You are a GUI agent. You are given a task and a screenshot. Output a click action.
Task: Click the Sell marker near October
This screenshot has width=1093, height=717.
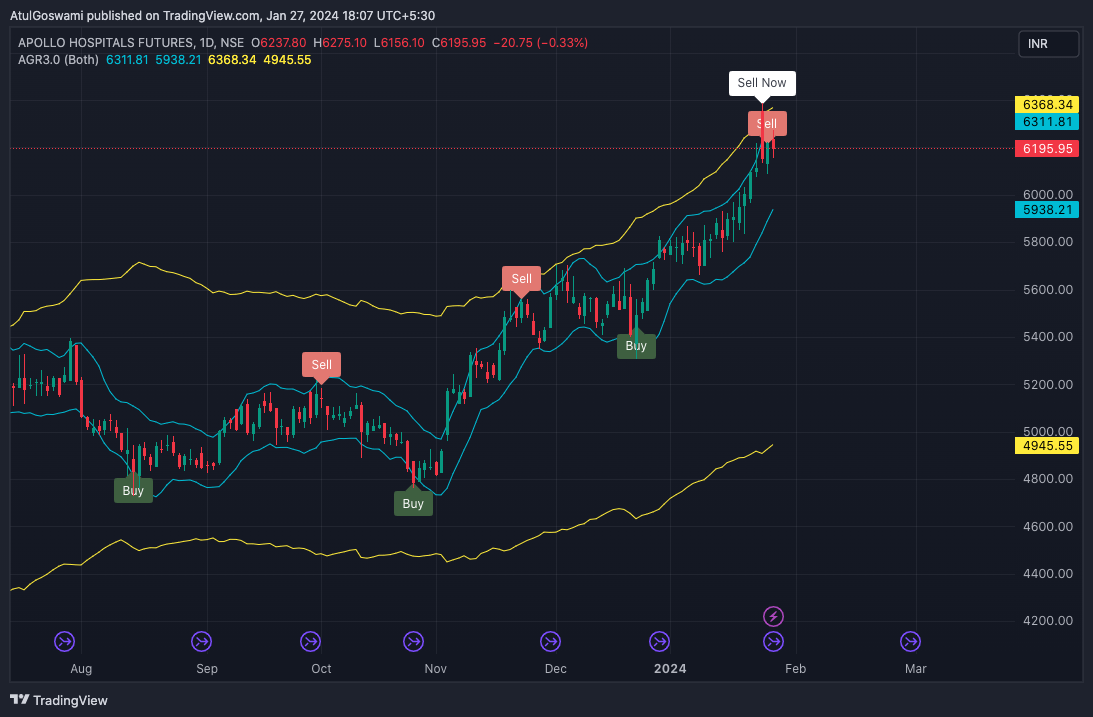pos(321,364)
